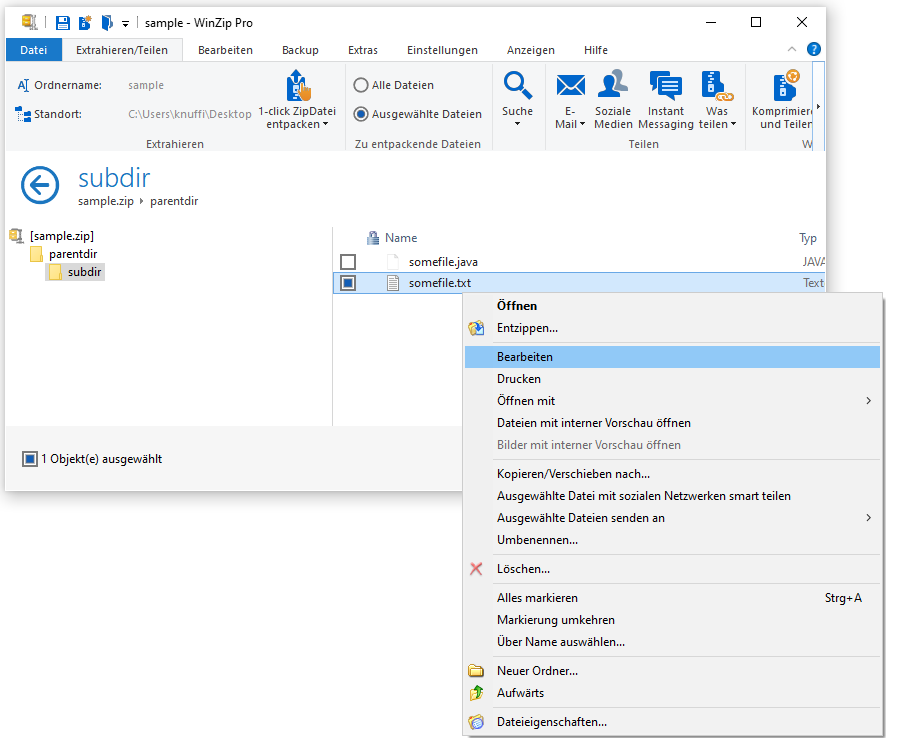Open the quick access toolbar customize arrow
918x751 pixels.
click(125, 24)
